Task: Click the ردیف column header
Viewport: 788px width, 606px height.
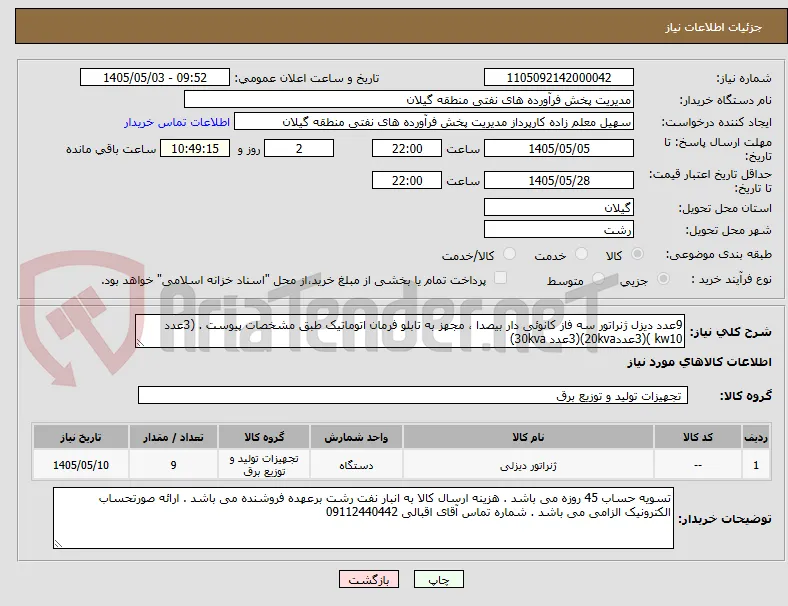Action: coord(755,437)
